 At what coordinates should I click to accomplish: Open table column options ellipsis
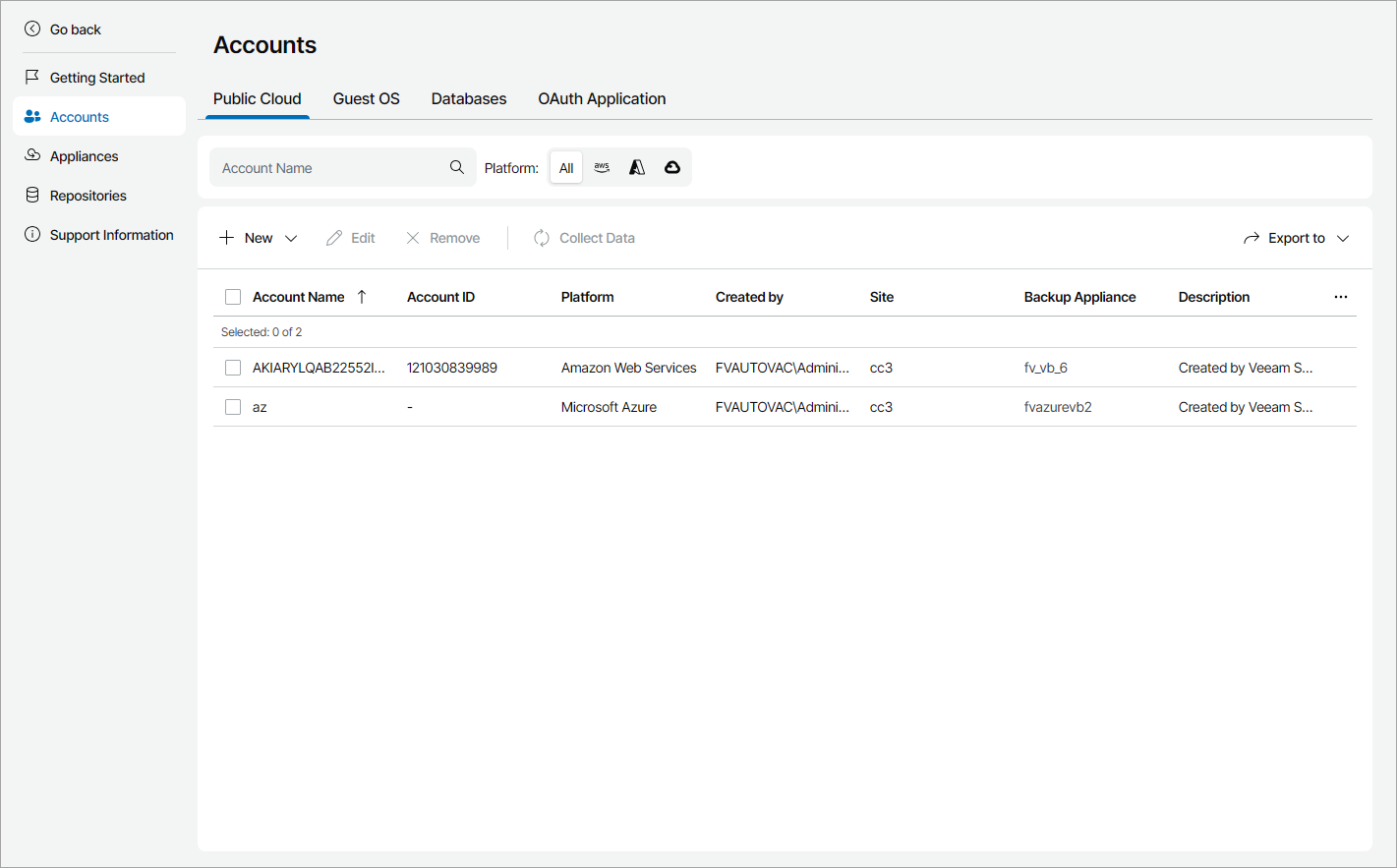1341,297
